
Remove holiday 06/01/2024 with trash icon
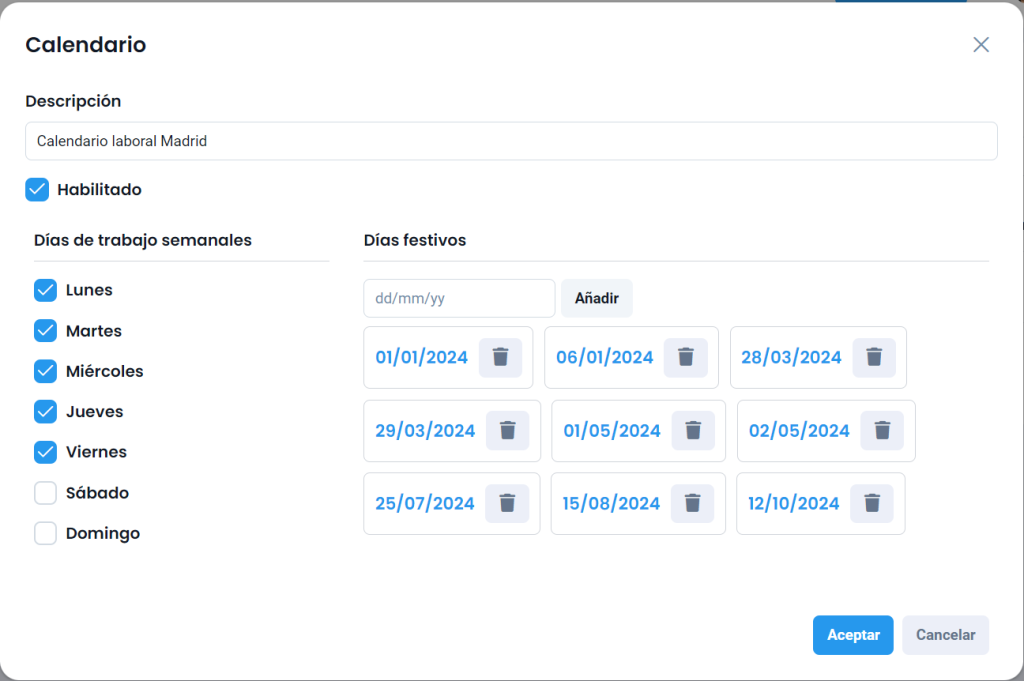(686, 358)
